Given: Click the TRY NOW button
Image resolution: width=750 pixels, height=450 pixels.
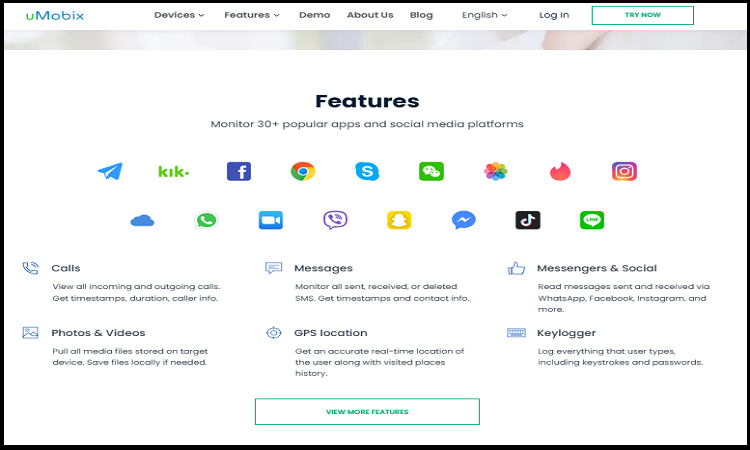Looking at the screenshot, I should point(642,15).
